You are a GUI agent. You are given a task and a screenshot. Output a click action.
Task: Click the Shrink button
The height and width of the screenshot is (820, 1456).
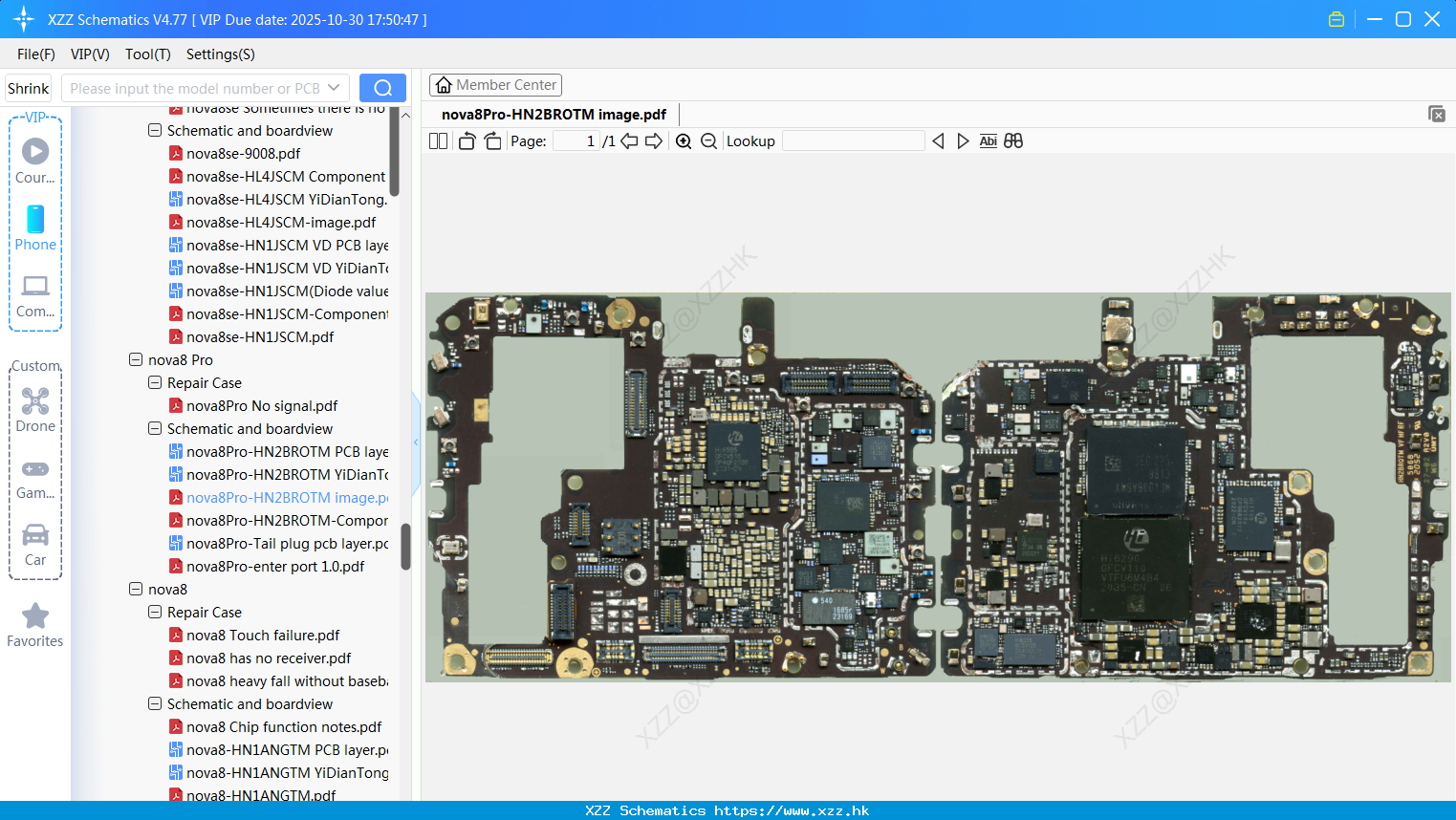[x=29, y=88]
